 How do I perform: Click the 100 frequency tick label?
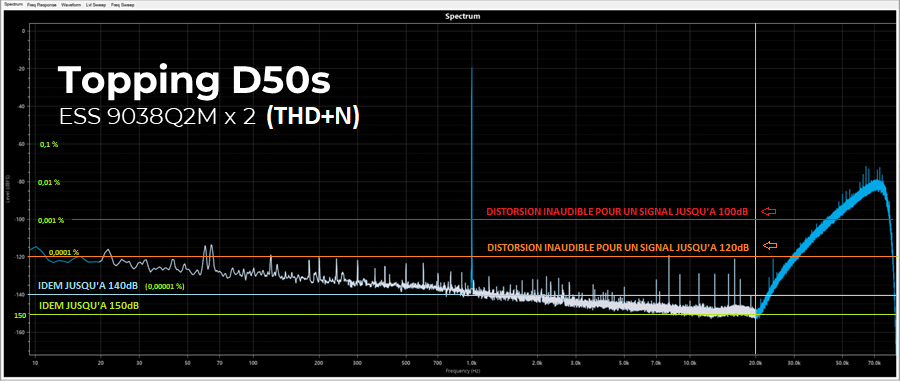point(254,364)
